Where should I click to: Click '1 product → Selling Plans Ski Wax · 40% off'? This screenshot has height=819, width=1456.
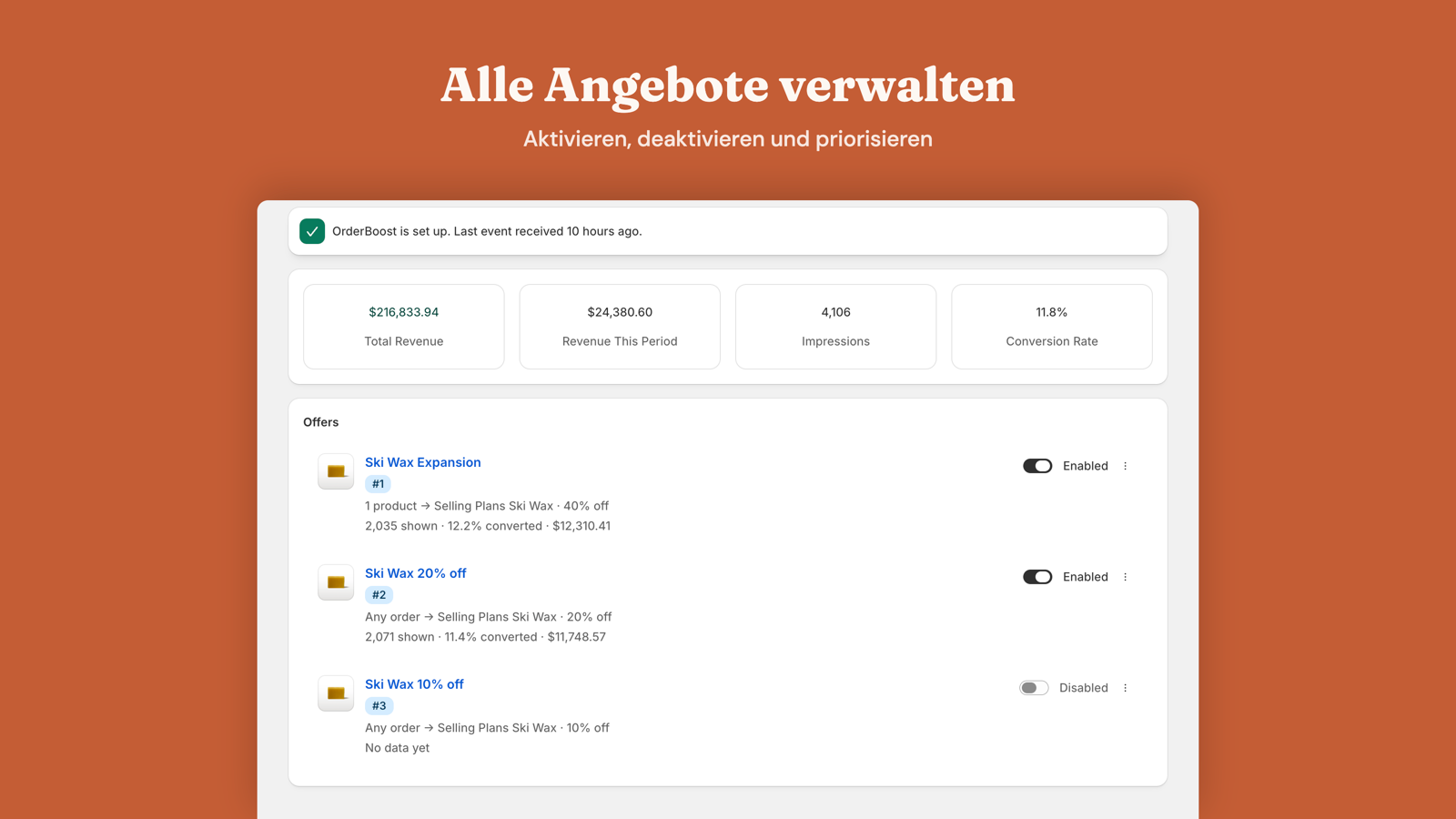(x=487, y=506)
